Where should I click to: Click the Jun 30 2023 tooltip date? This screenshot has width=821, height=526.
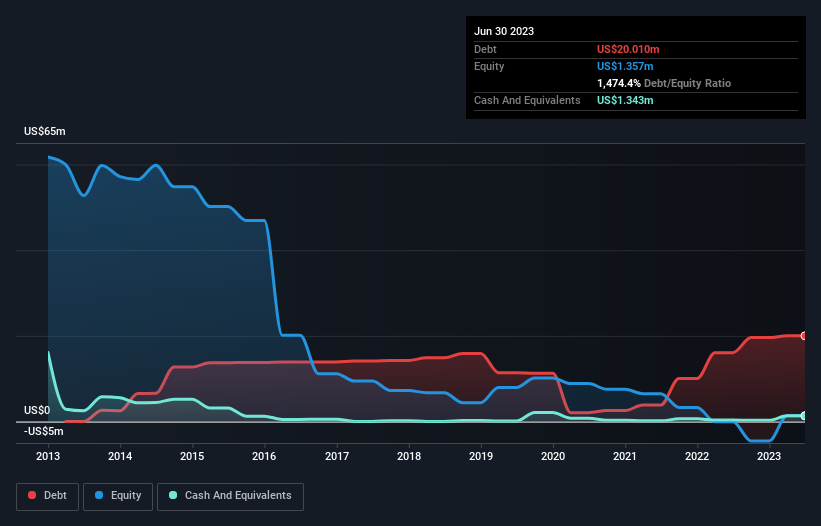coord(504,31)
